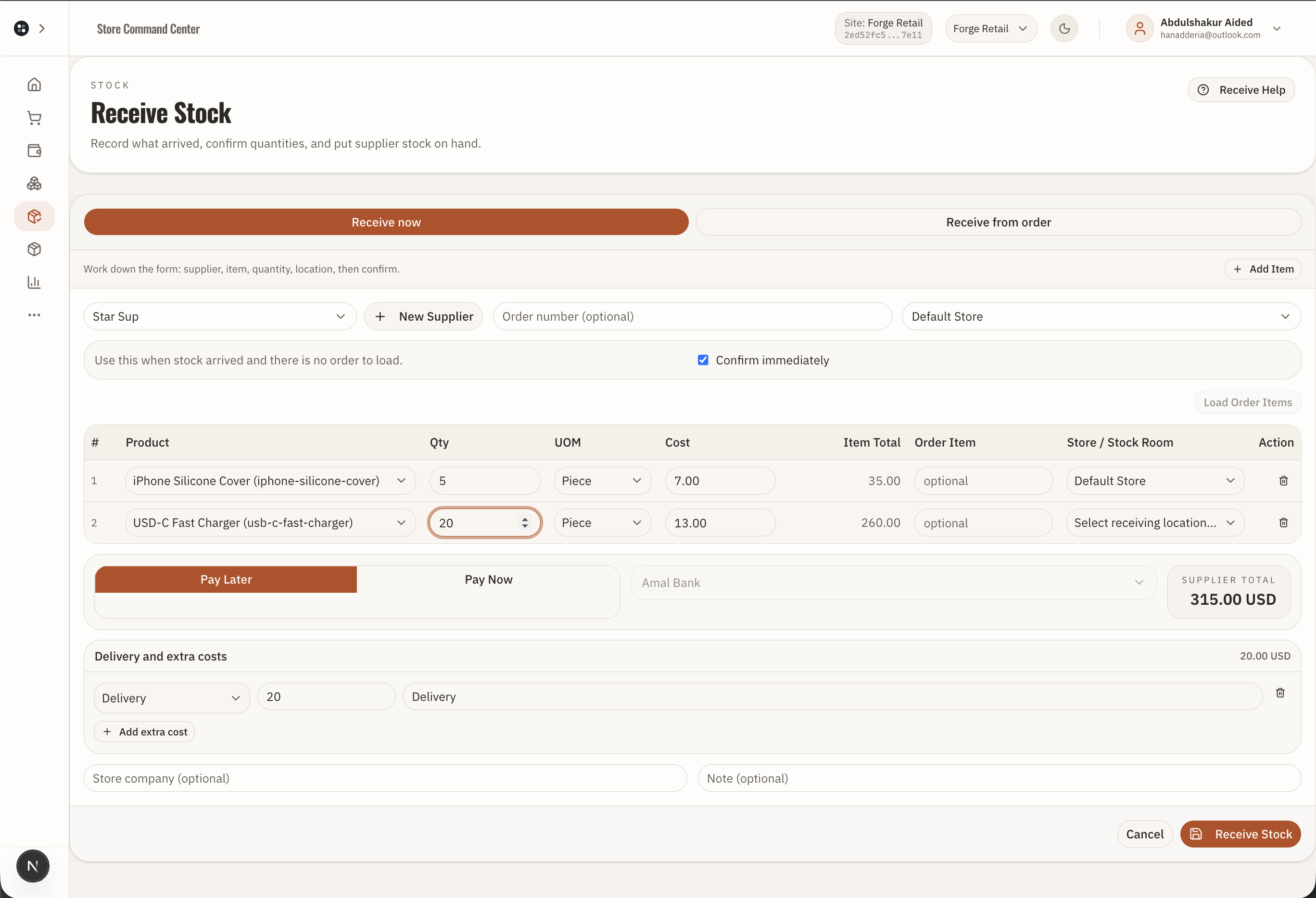1316x898 pixels.
Task: Open the shopping cart sidebar icon
Action: tap(34, 118)
